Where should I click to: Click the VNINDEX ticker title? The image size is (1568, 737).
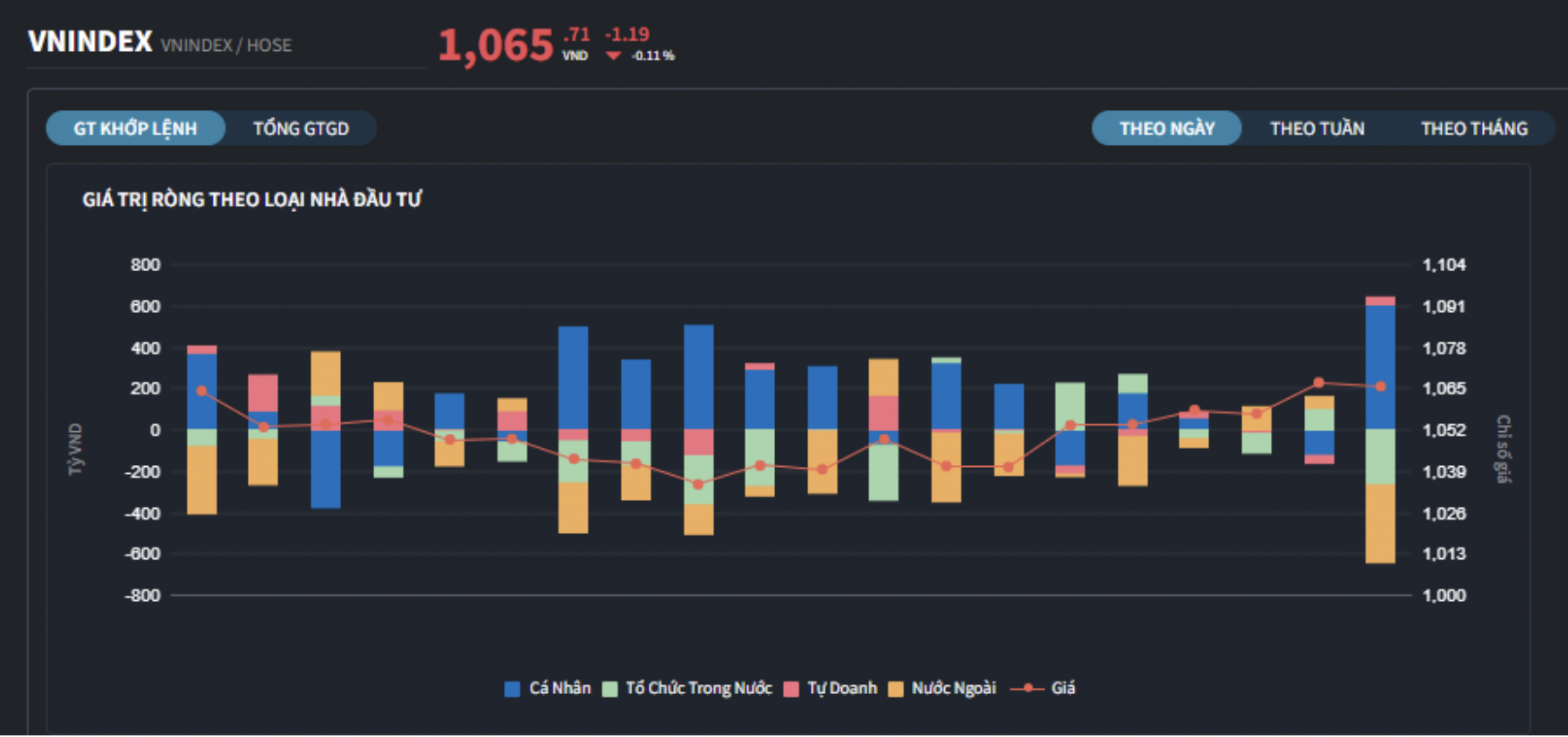(90, 42)
